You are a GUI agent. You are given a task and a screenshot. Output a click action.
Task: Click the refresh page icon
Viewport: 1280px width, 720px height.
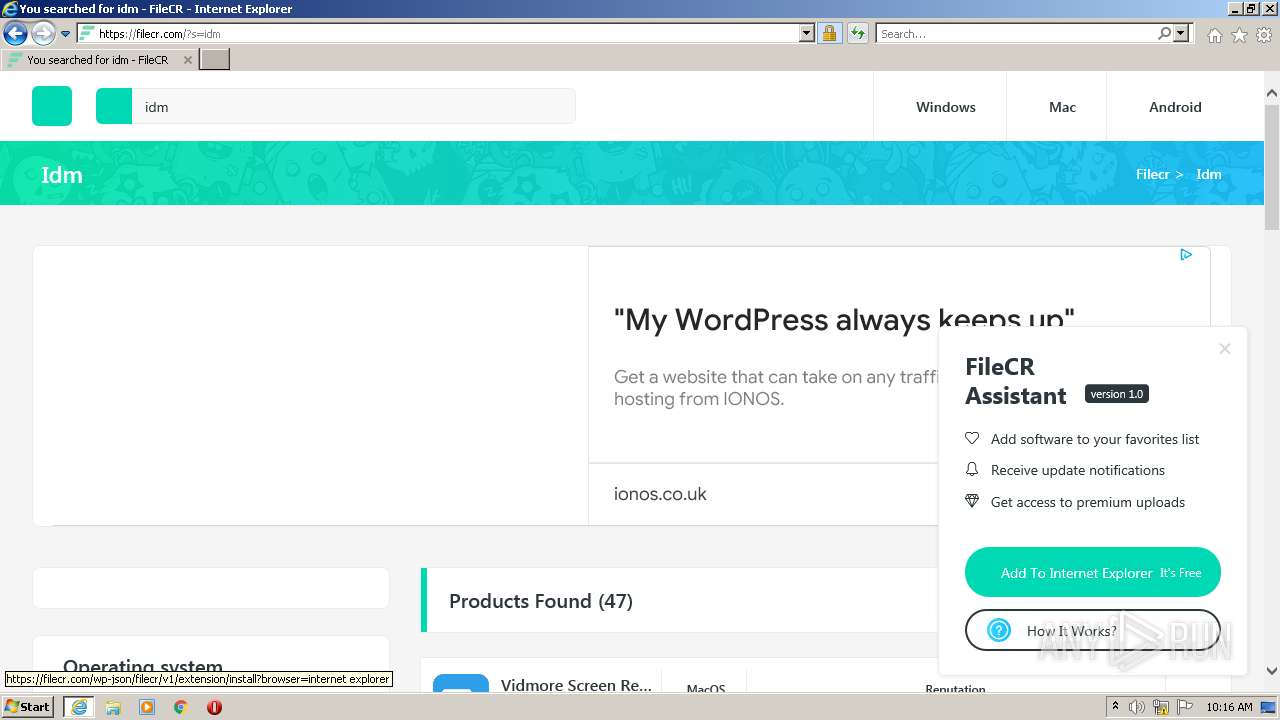coord(857,34)
